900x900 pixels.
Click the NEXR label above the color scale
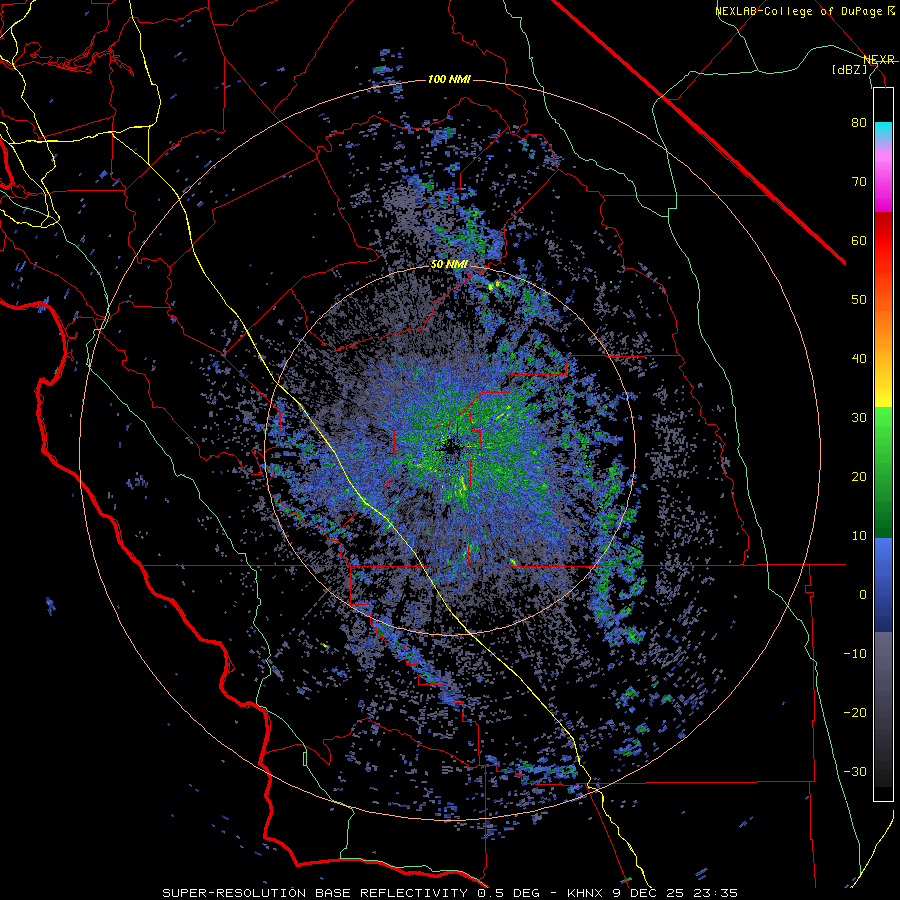[878, 59]
